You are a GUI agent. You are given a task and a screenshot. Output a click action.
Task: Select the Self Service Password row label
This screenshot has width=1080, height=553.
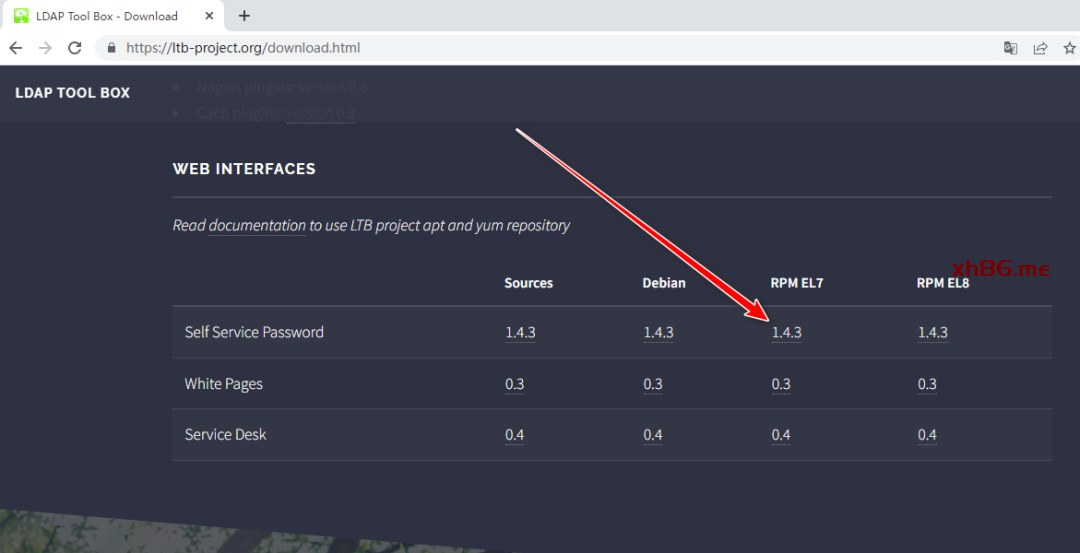point(254,332)
